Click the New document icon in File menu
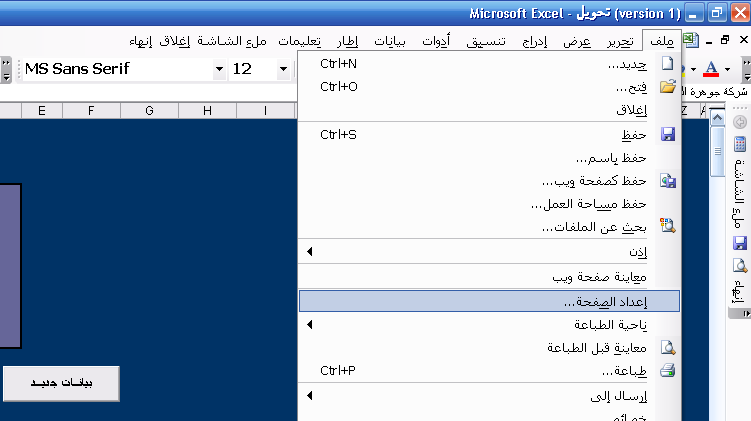 click(x=667, y=64)
